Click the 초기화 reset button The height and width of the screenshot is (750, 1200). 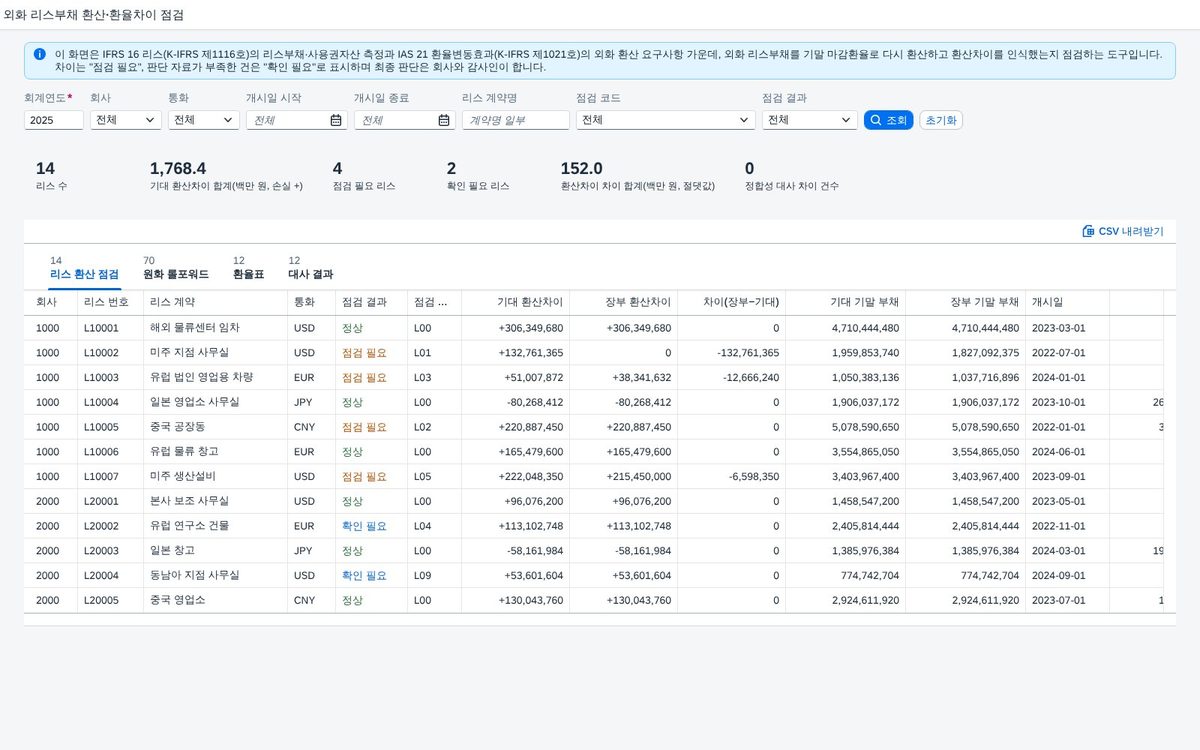(x=941, y=120)
